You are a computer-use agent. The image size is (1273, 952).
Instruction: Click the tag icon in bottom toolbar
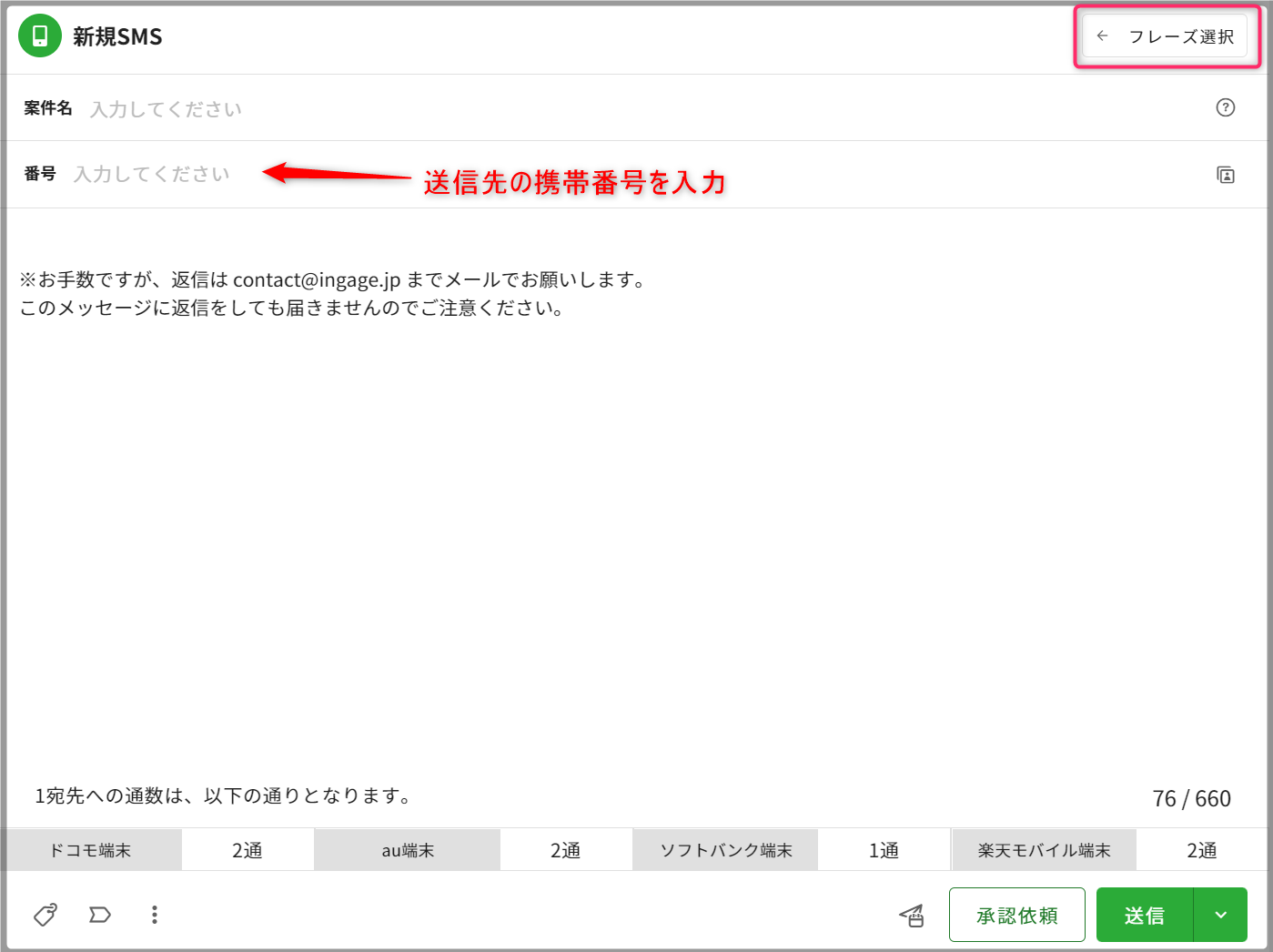pyautogui.click(x=45, y=915)
